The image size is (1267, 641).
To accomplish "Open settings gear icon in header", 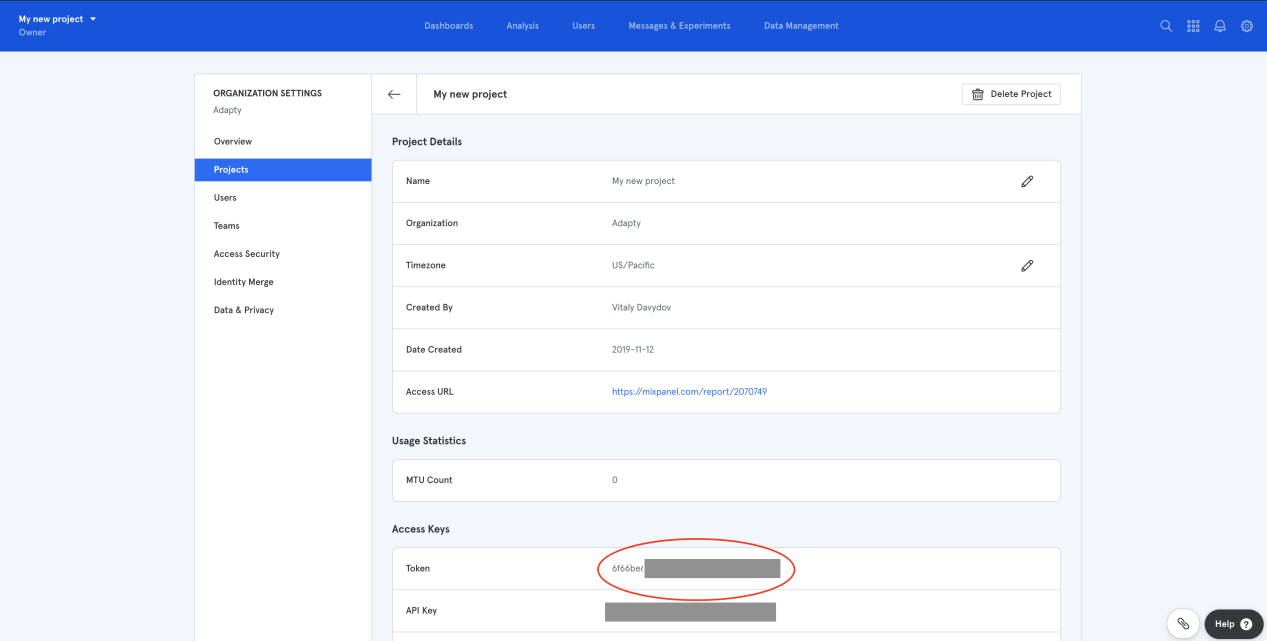I will tap(1247, 26).
